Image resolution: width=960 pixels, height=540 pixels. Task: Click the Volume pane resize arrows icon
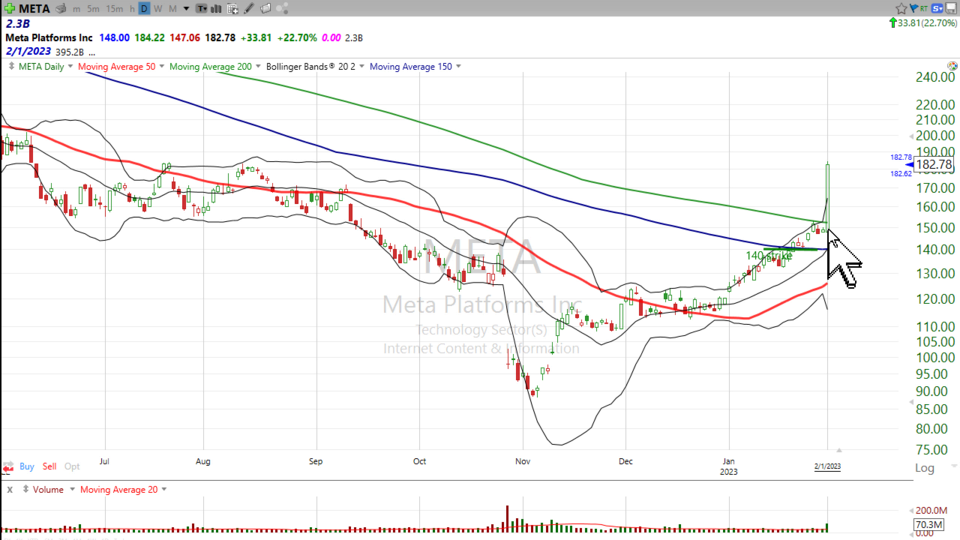[26, 489]
